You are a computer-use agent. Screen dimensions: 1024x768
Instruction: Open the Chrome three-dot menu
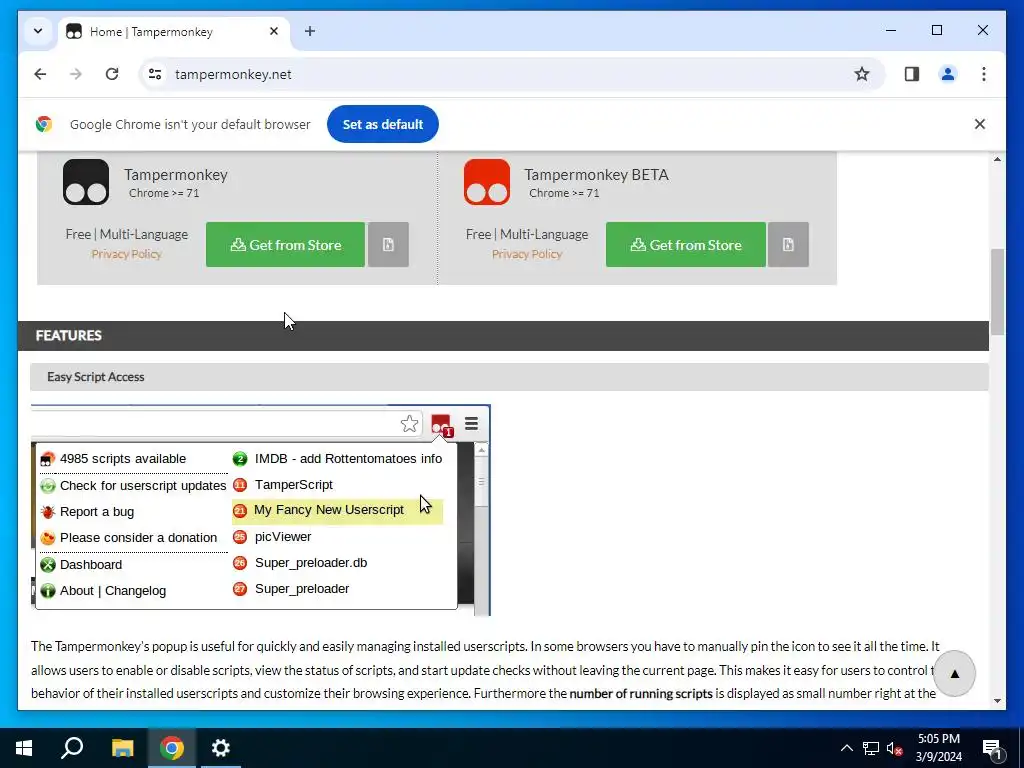pyautogui.click(x=984, y=74)
